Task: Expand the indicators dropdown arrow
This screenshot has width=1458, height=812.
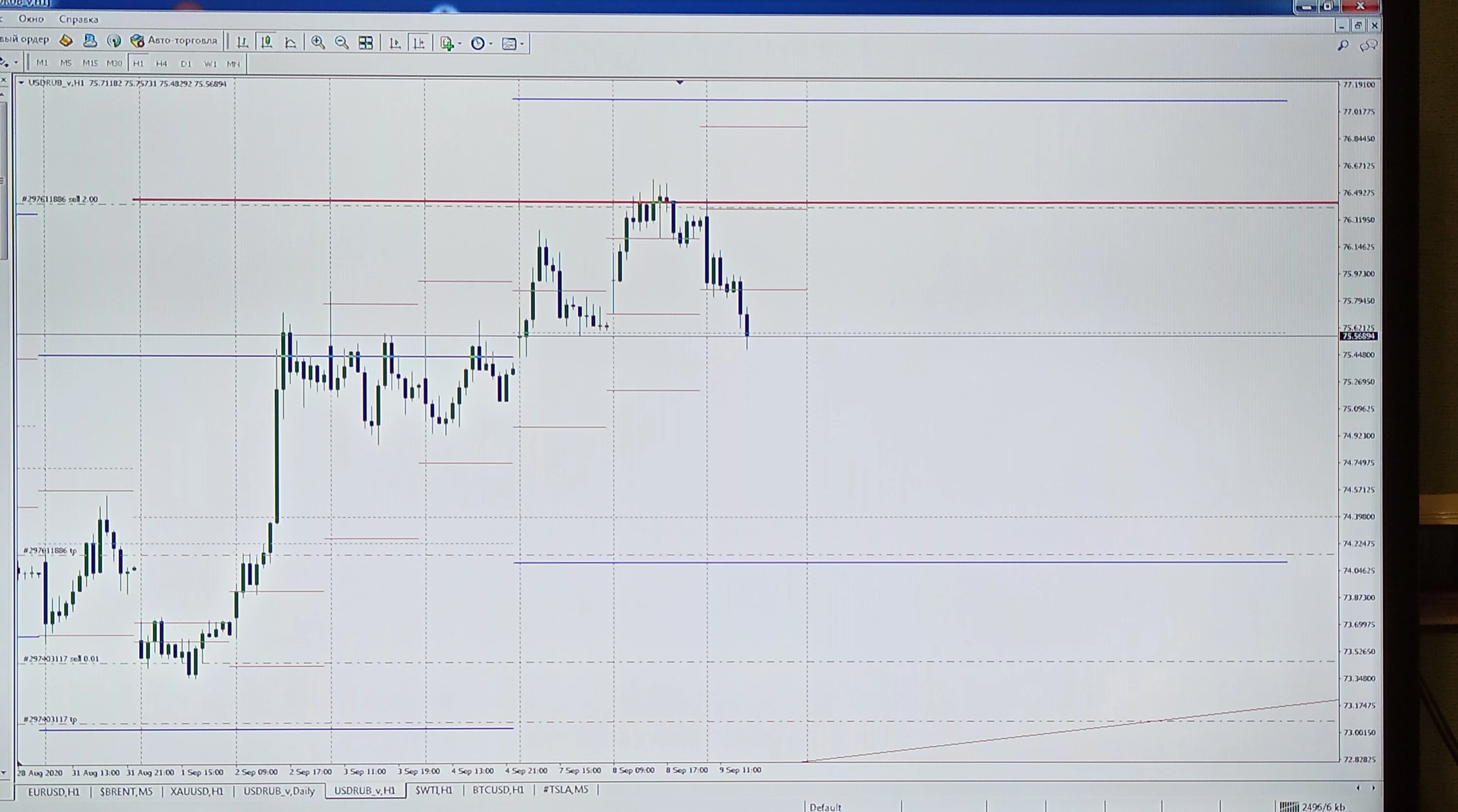Action: [460, 44]
